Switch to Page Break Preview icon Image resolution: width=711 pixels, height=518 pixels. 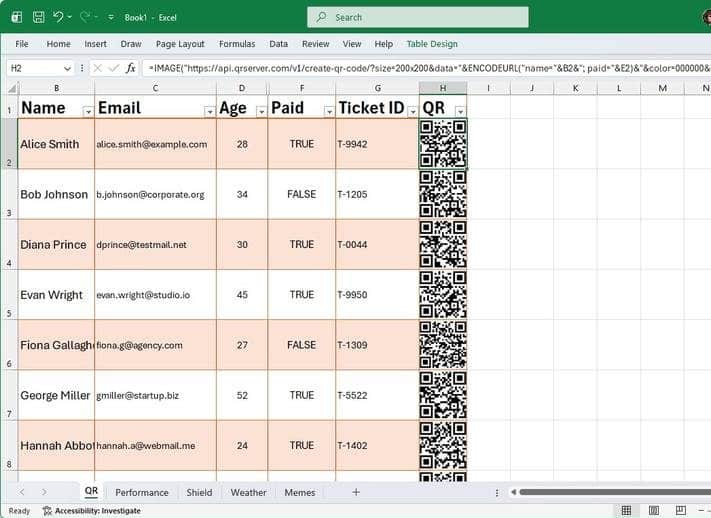pyautogui.click(x=681, y=511)
